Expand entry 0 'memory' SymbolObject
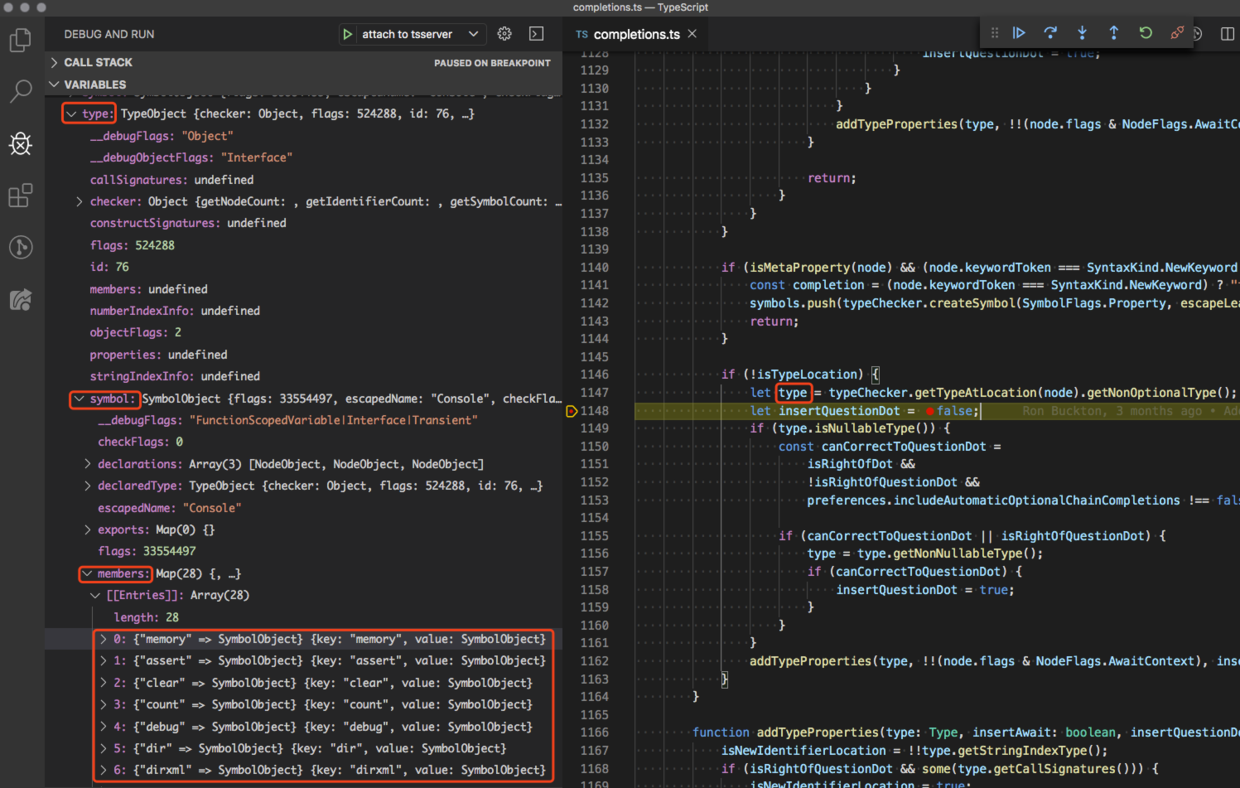Screen dimensions: 1240x788 point(103,639)
